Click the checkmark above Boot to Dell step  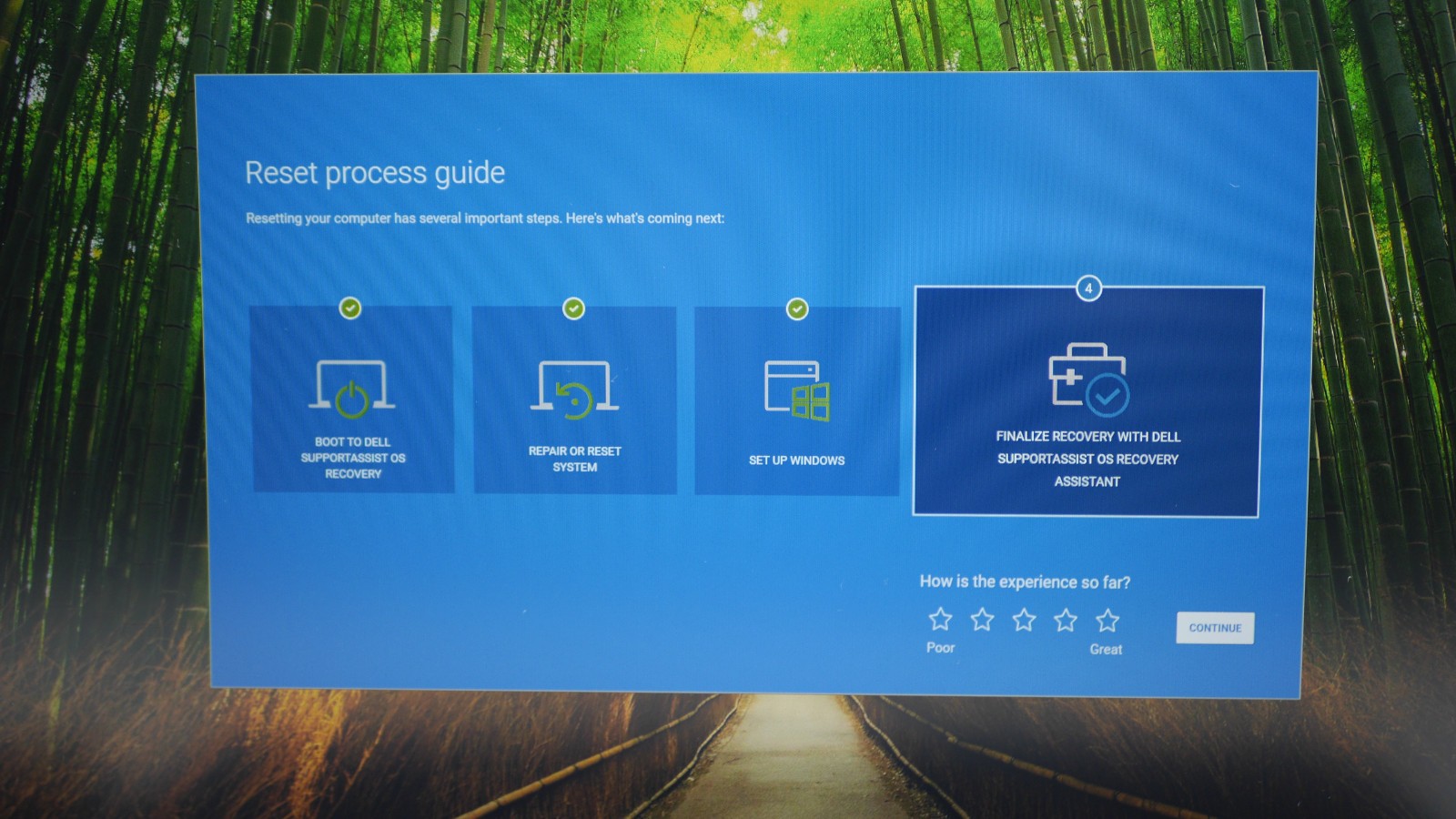tap(350, 308)
